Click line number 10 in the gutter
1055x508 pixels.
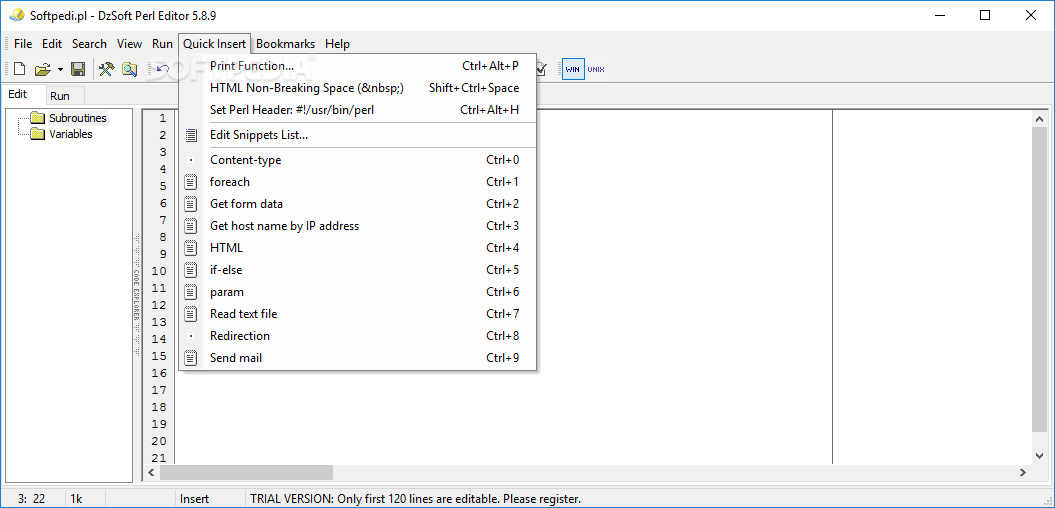[159, 271]
